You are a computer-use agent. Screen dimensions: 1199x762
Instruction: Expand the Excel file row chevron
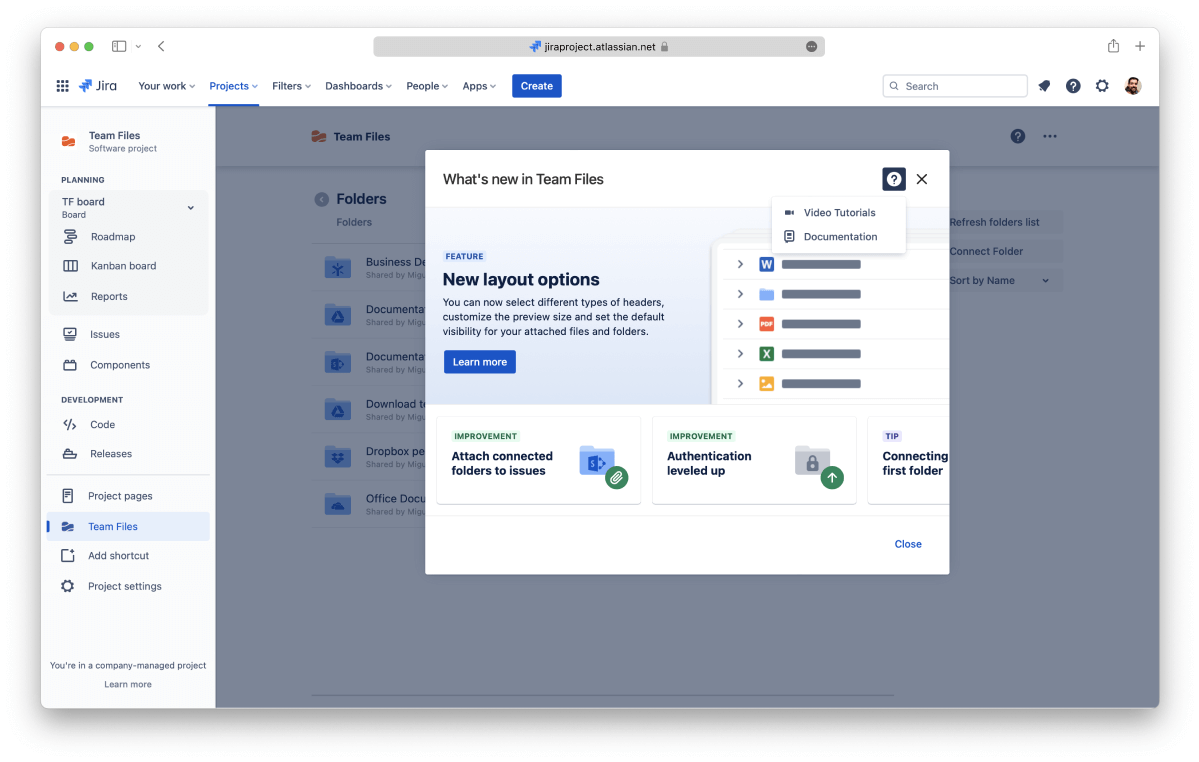pos(739,354)
